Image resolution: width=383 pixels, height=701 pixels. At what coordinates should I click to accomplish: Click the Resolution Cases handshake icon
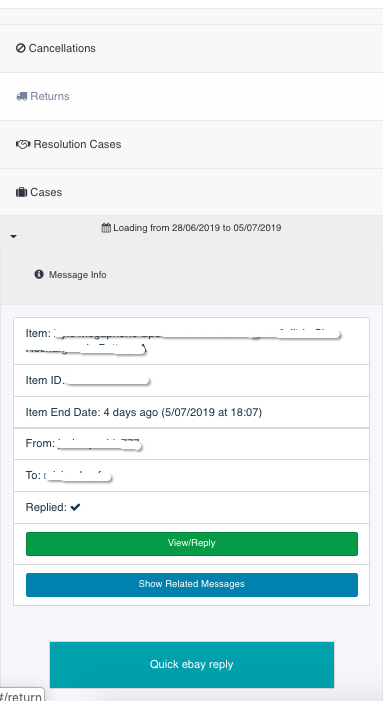[23, 144]
